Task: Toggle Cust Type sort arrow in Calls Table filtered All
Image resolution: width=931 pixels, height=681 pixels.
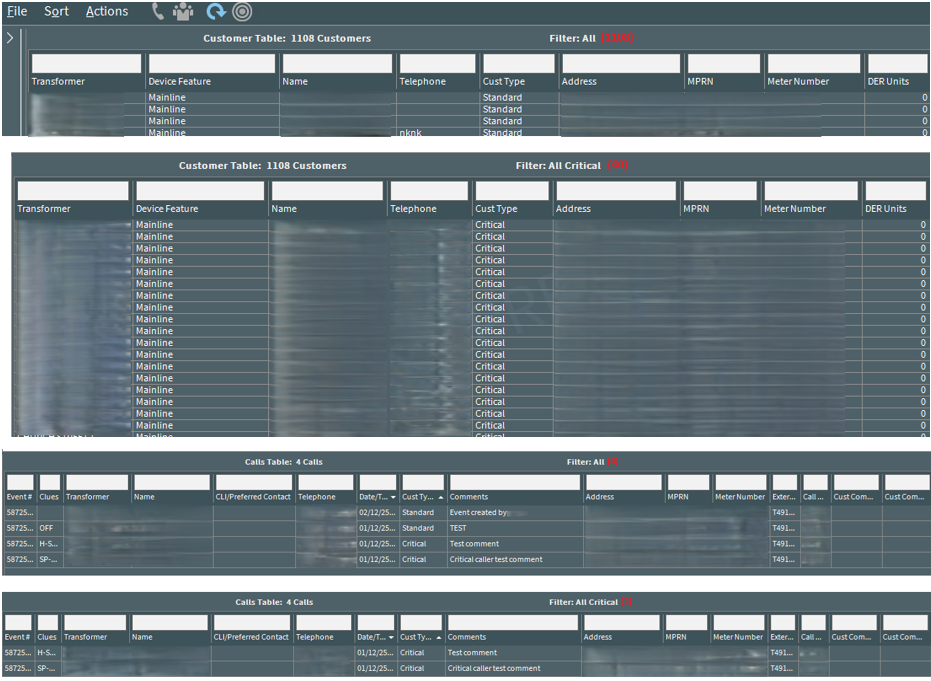Action: pyautogui.click(x=438, y=497)
